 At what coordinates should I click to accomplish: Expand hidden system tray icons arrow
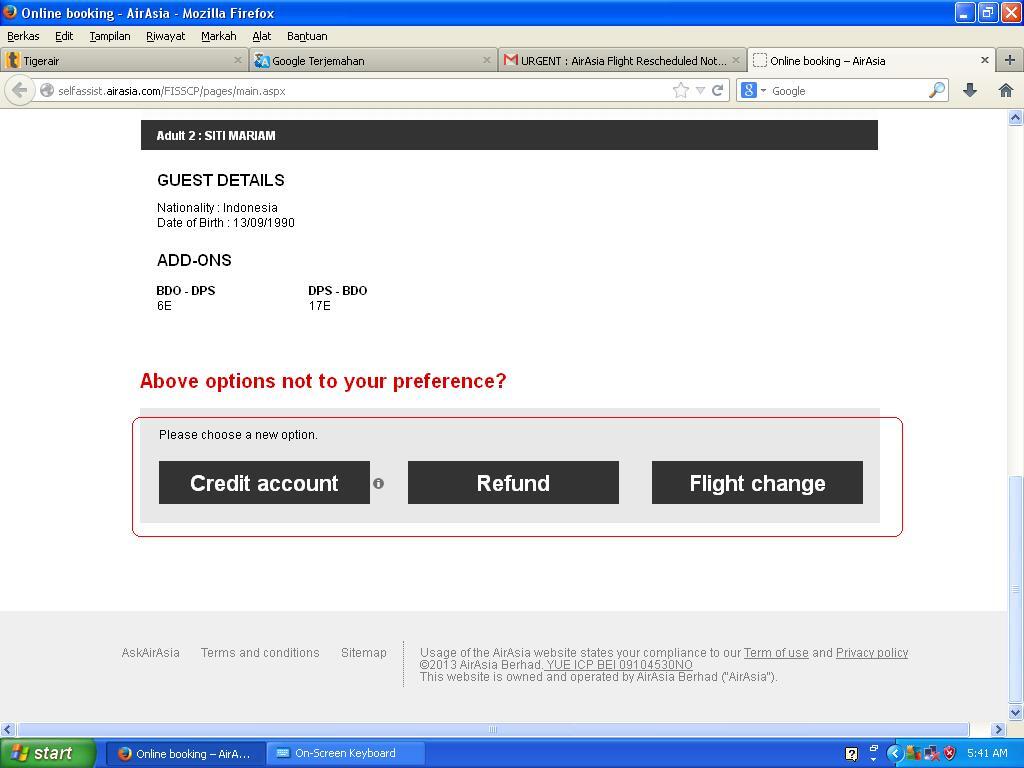point(894,754)
